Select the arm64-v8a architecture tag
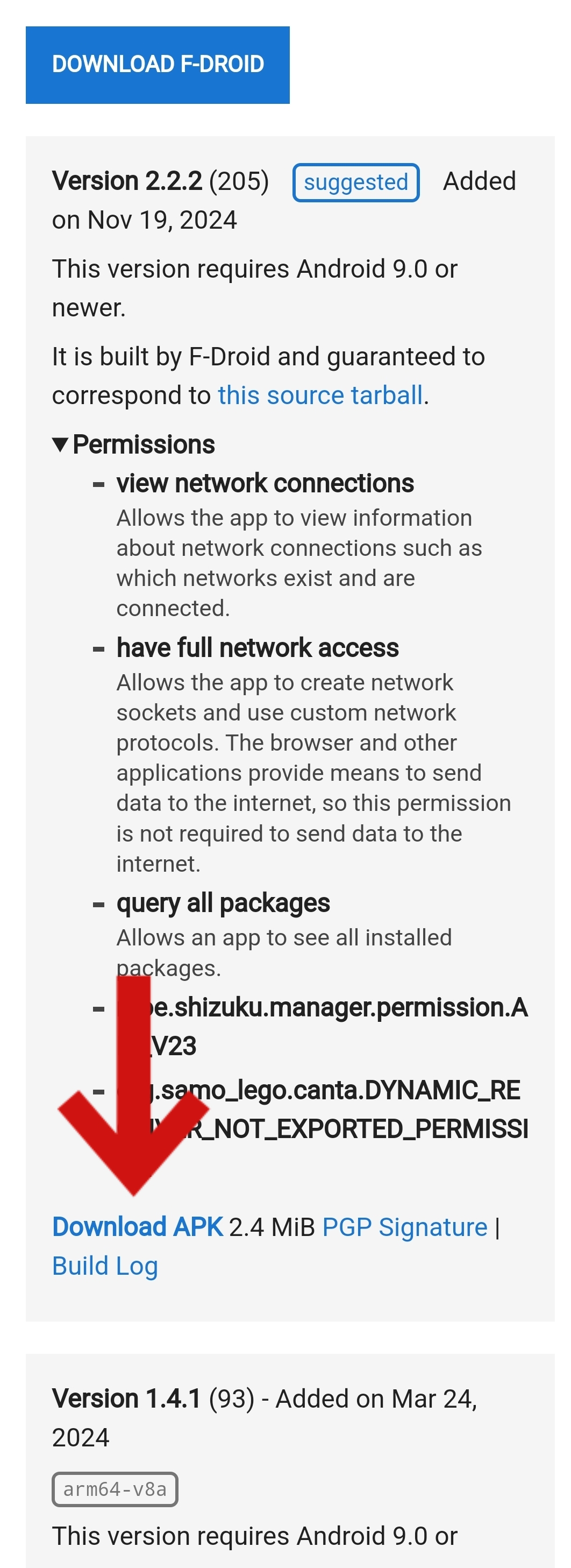This screenshot has width=571, height=1568. [x=115, y=1489]
